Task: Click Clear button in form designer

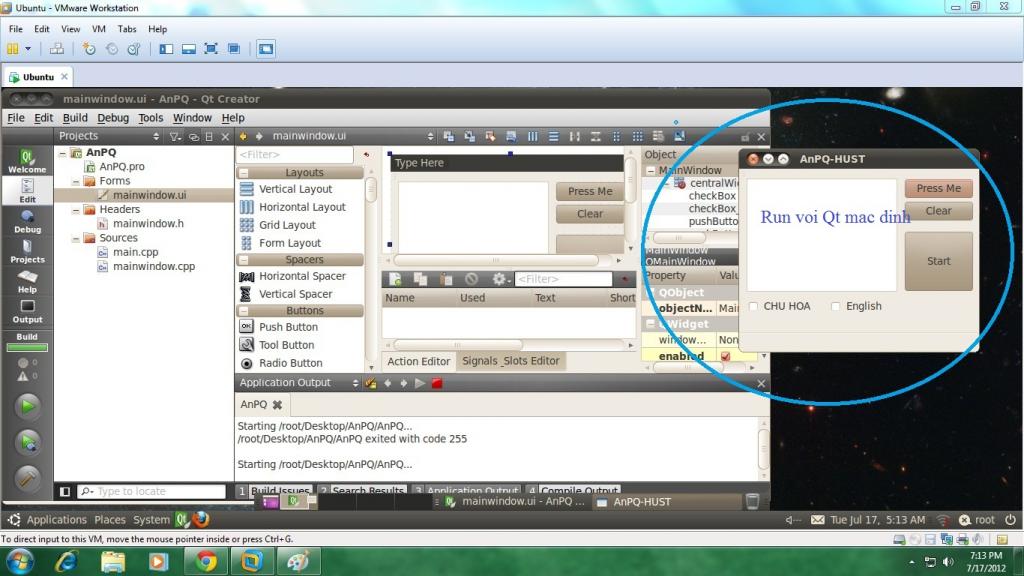Action: (590, 214)
